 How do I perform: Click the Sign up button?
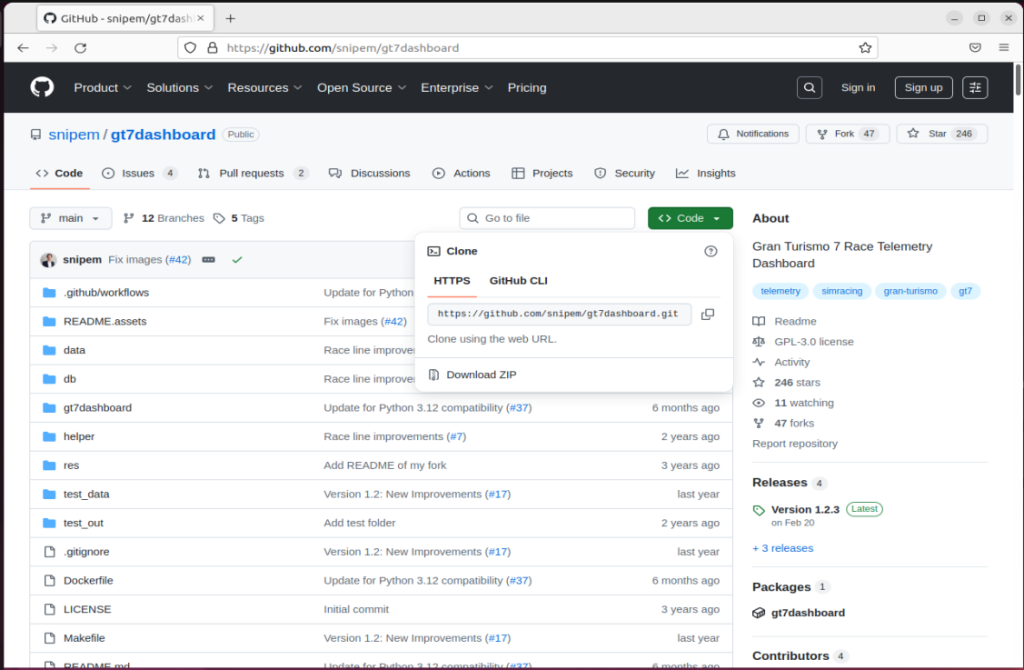tap(923, 88)
